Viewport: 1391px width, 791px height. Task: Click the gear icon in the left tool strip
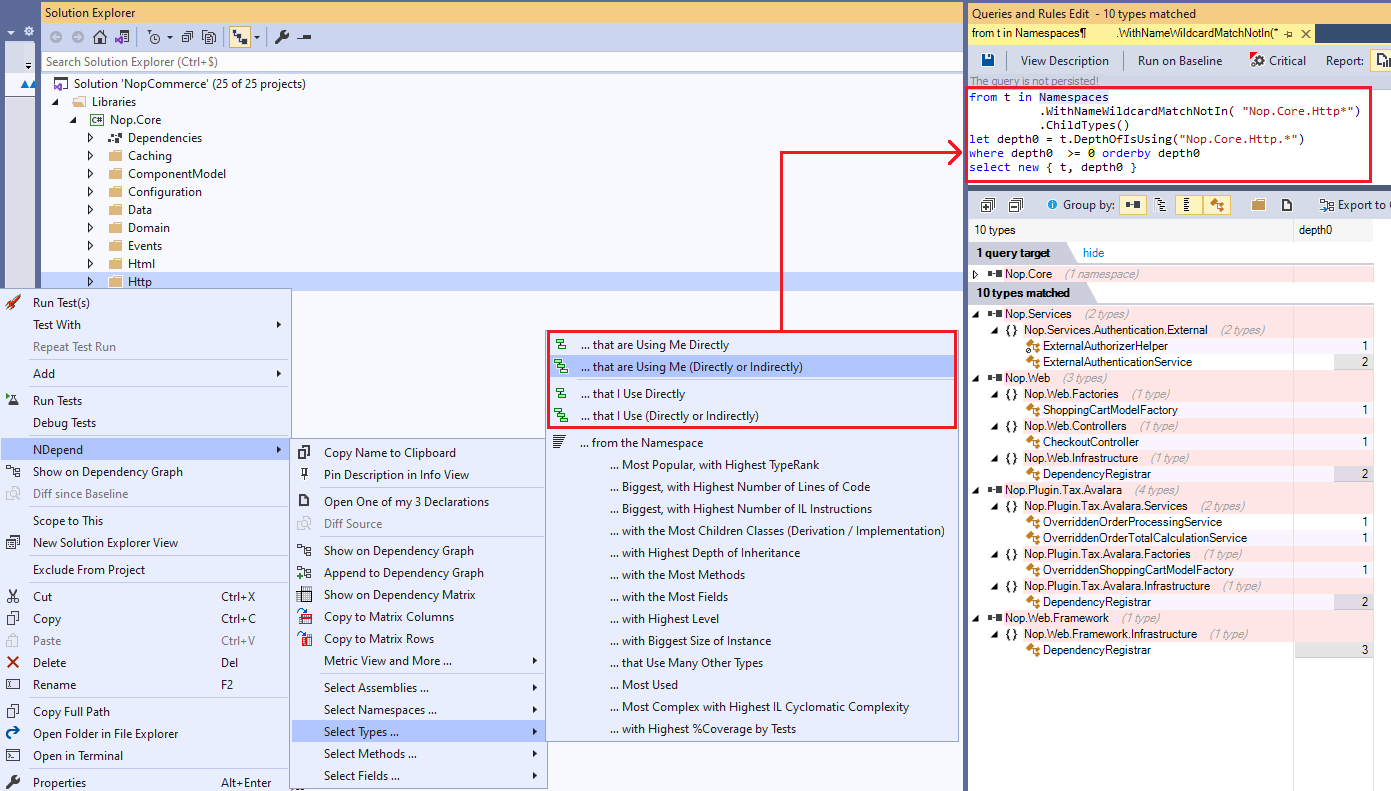[29, 32]
